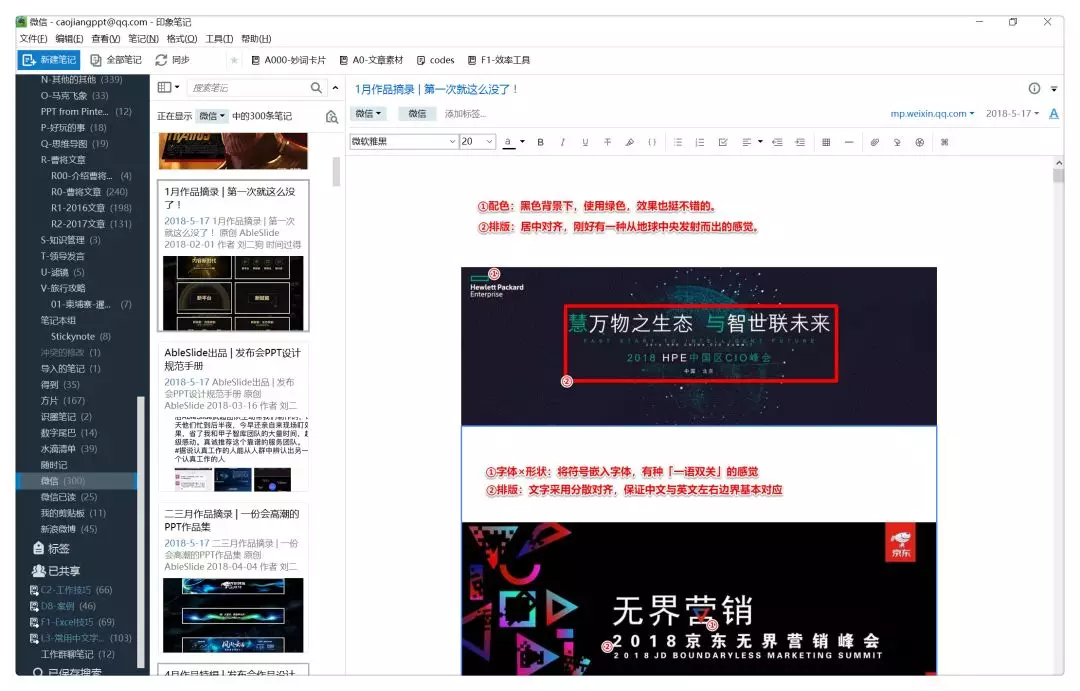Open the 编辑(E) menu
This screenshot has width=1080, height=691.
pos(69,39)
